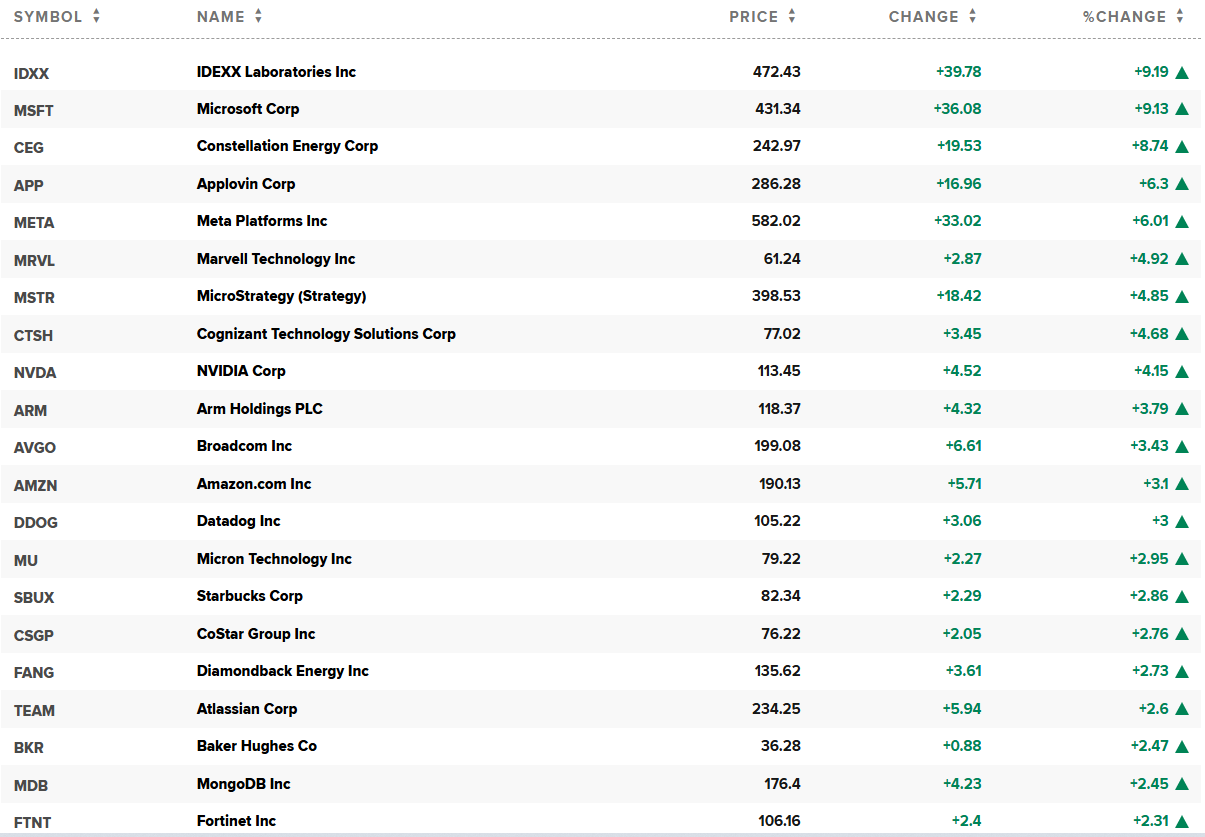Click the percent change value +4.68

click(1149, 334)
